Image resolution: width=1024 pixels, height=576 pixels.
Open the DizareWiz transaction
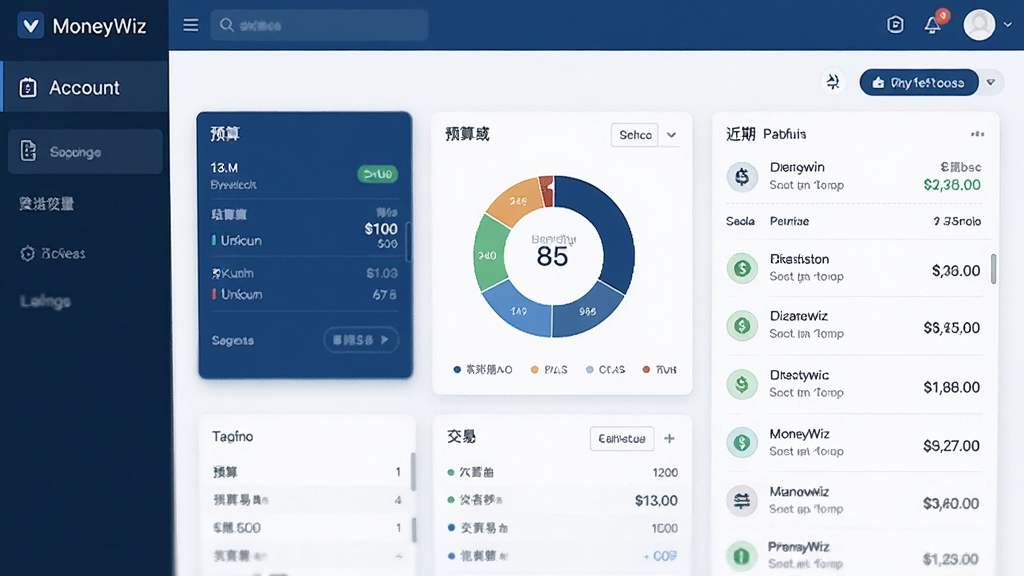853,325
